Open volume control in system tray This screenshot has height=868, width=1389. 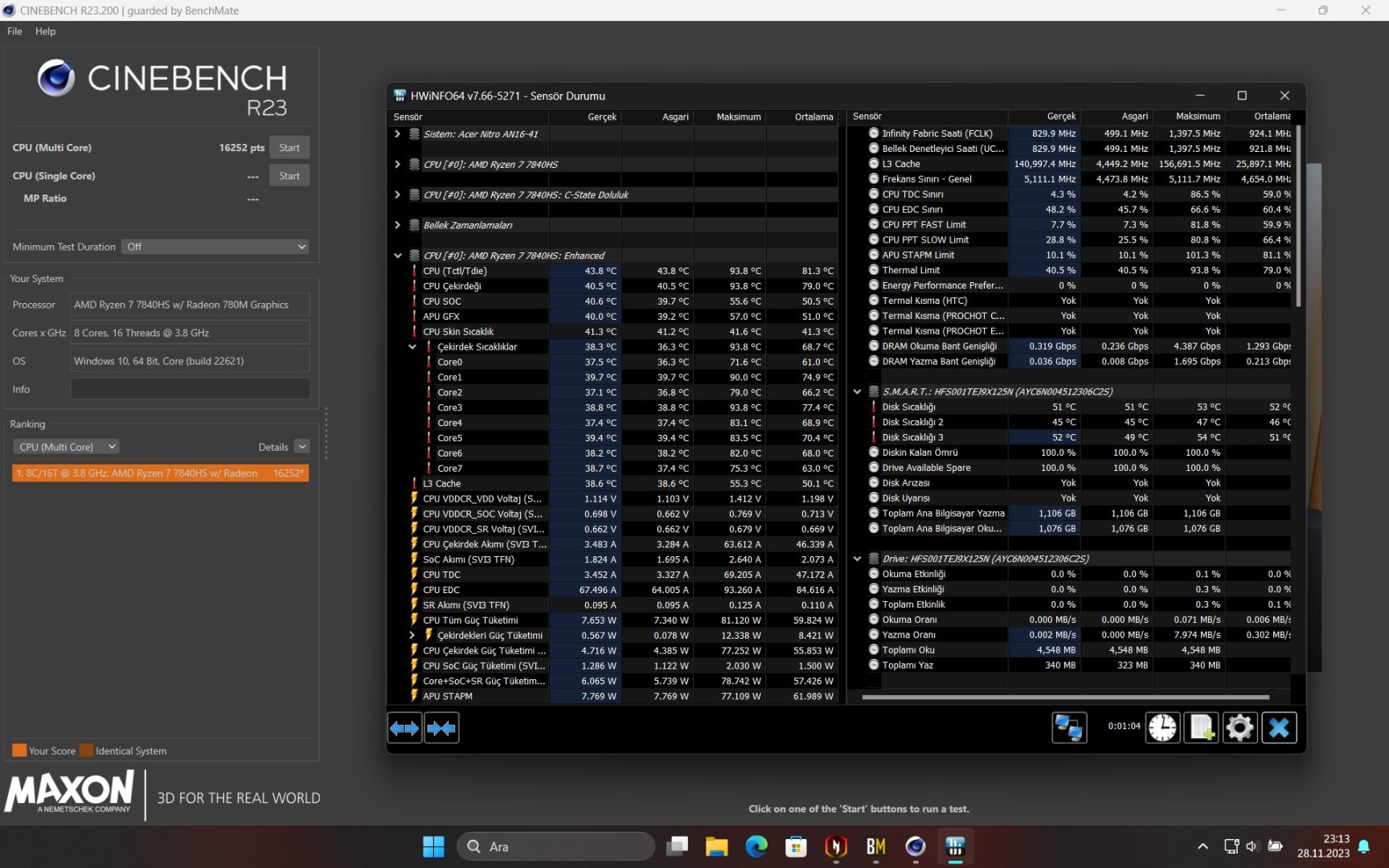tap(1252, 846)
